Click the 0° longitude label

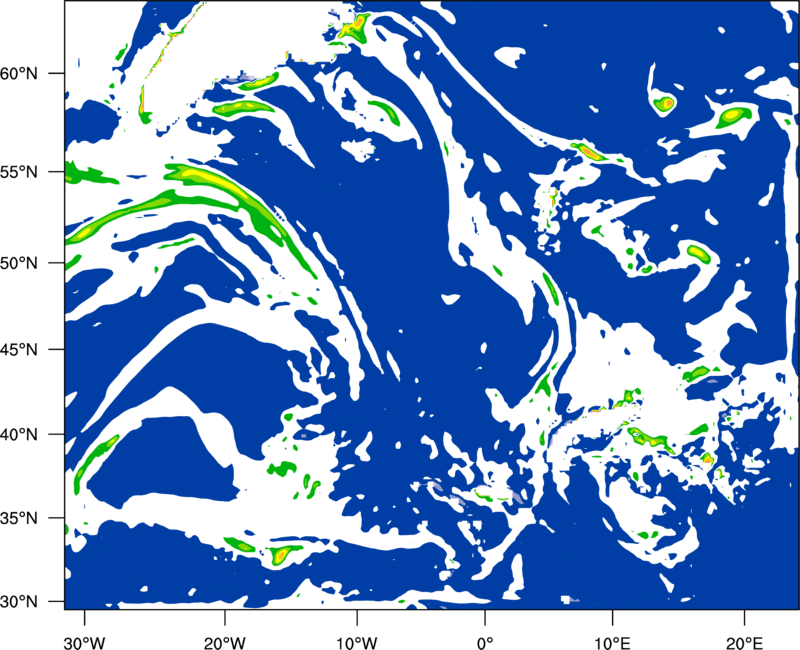[485, 643]
